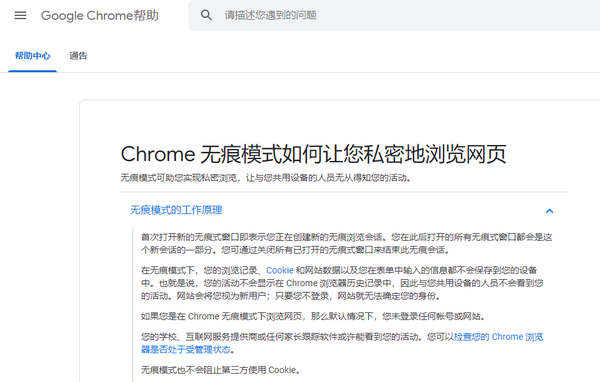Open the 通告 tab
600x382 pixels.
78,56
